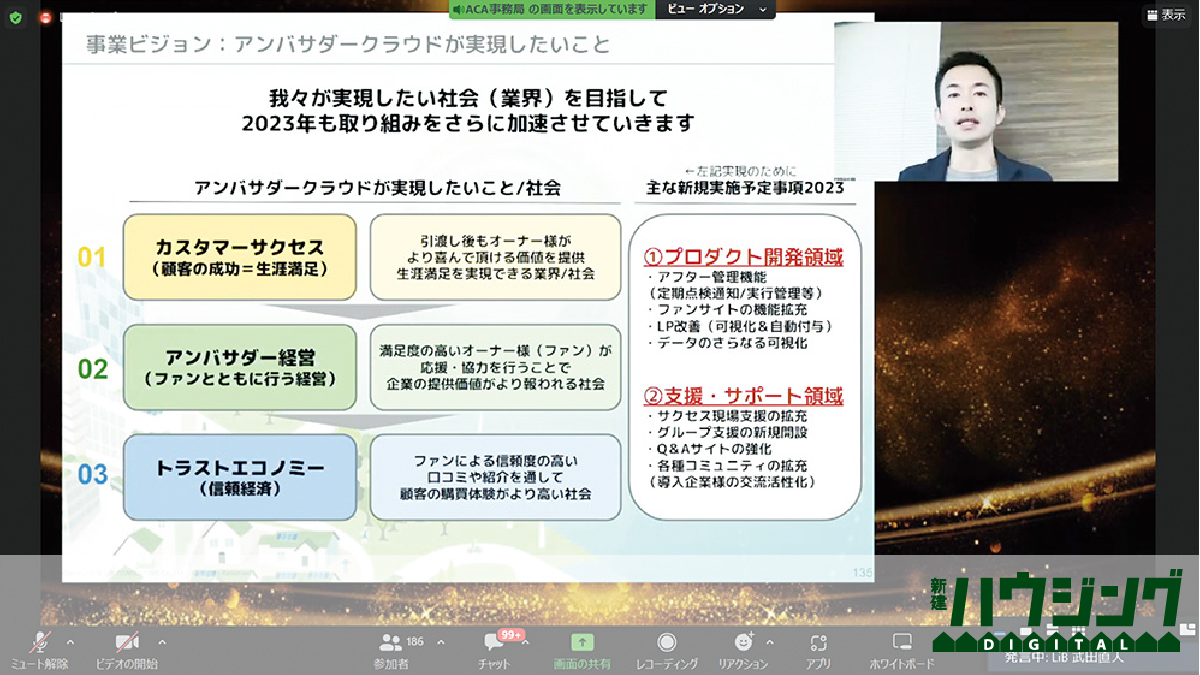Click the red recording indicator icon
Screen dimensions: 1200x675
[46, 17]
